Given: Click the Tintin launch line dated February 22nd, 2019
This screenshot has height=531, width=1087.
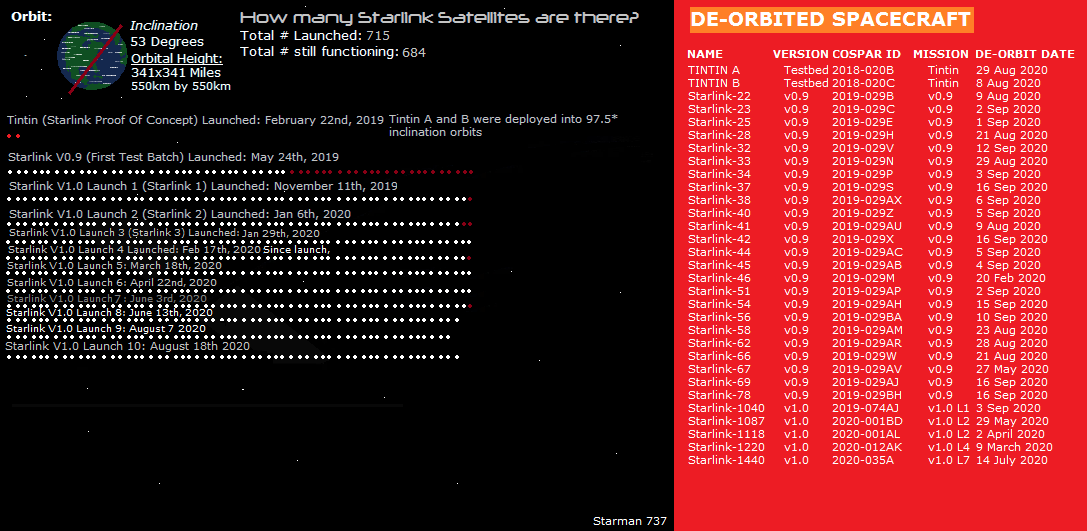Looking at the screenshot, I should click(x=195, y=120).
